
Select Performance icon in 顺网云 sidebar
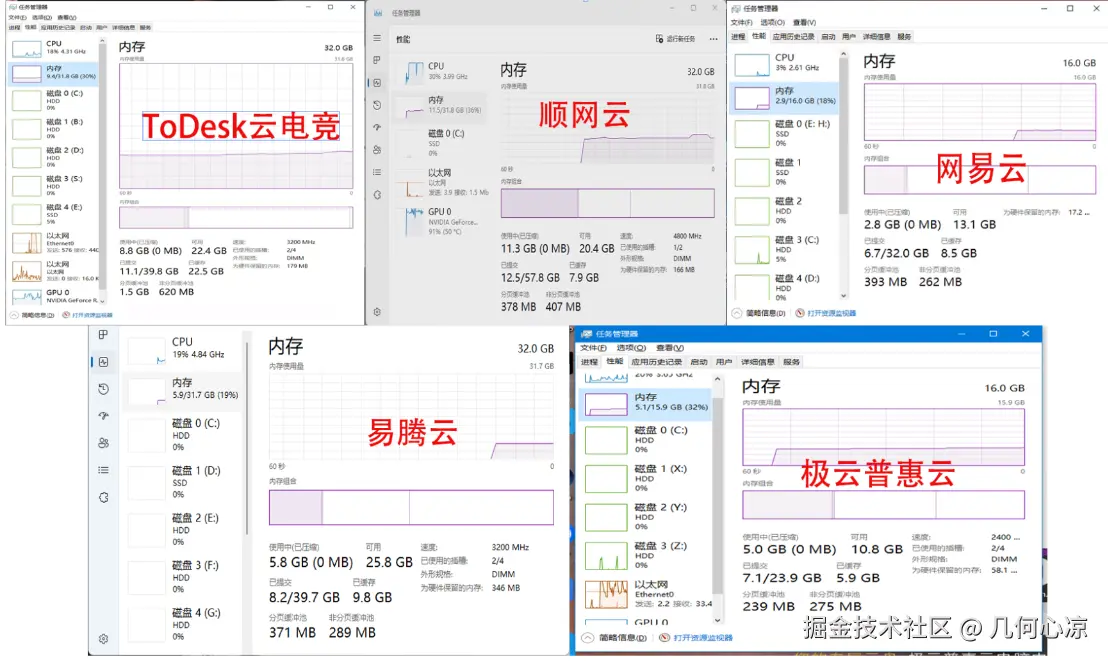coord(377,83)
